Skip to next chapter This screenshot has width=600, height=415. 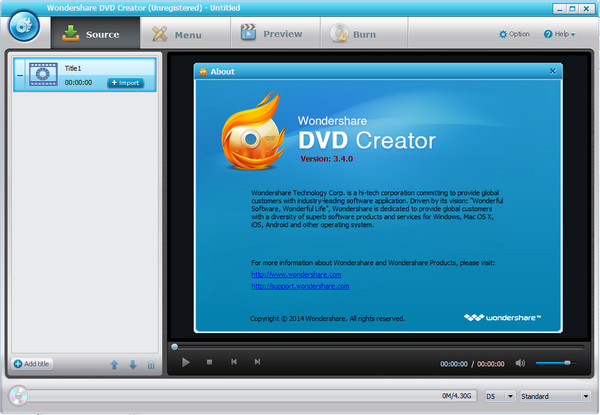coord(257,361)
